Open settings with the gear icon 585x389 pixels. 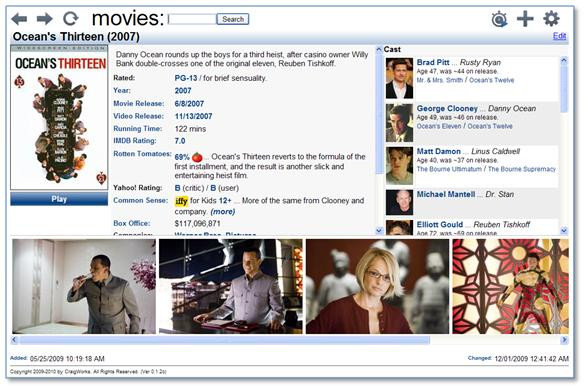(x=551, y=18)
